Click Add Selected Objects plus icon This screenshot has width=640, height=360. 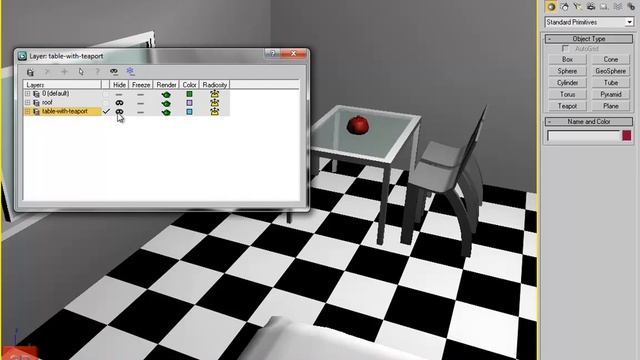click(64, 72)
